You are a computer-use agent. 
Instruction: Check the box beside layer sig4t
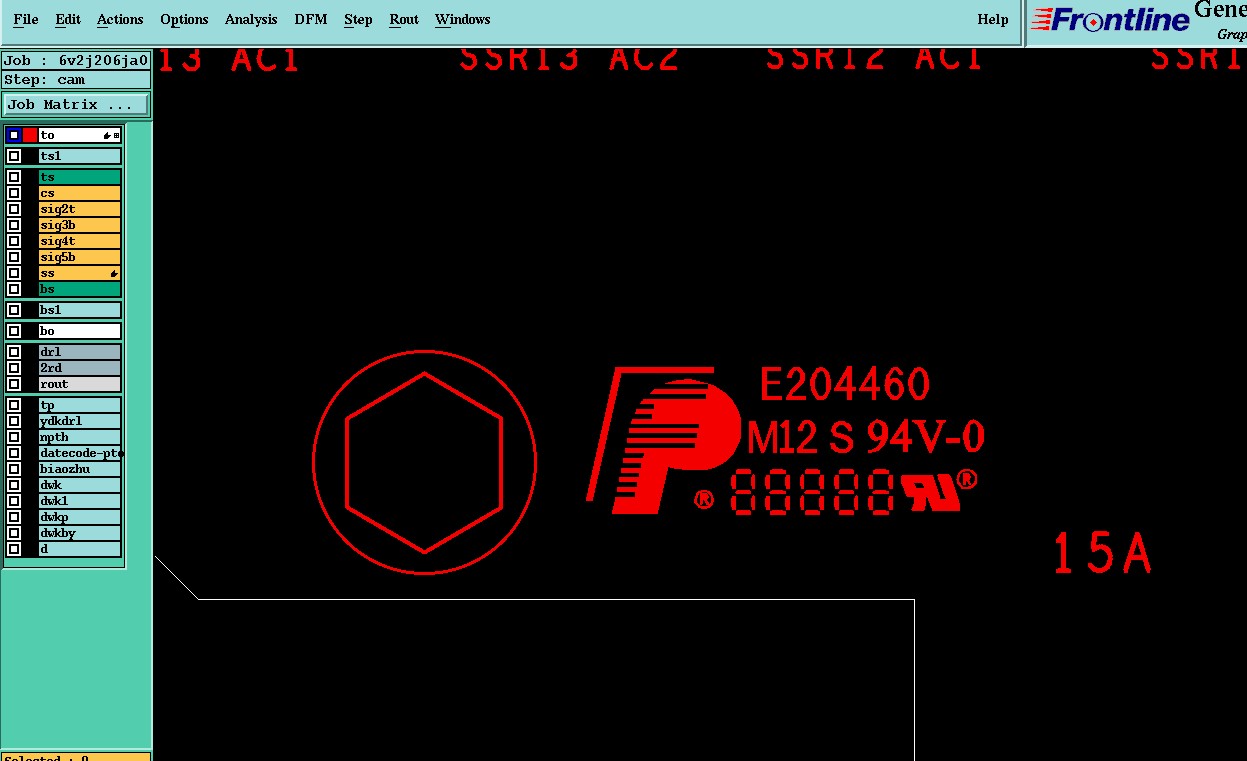(14, 241)
